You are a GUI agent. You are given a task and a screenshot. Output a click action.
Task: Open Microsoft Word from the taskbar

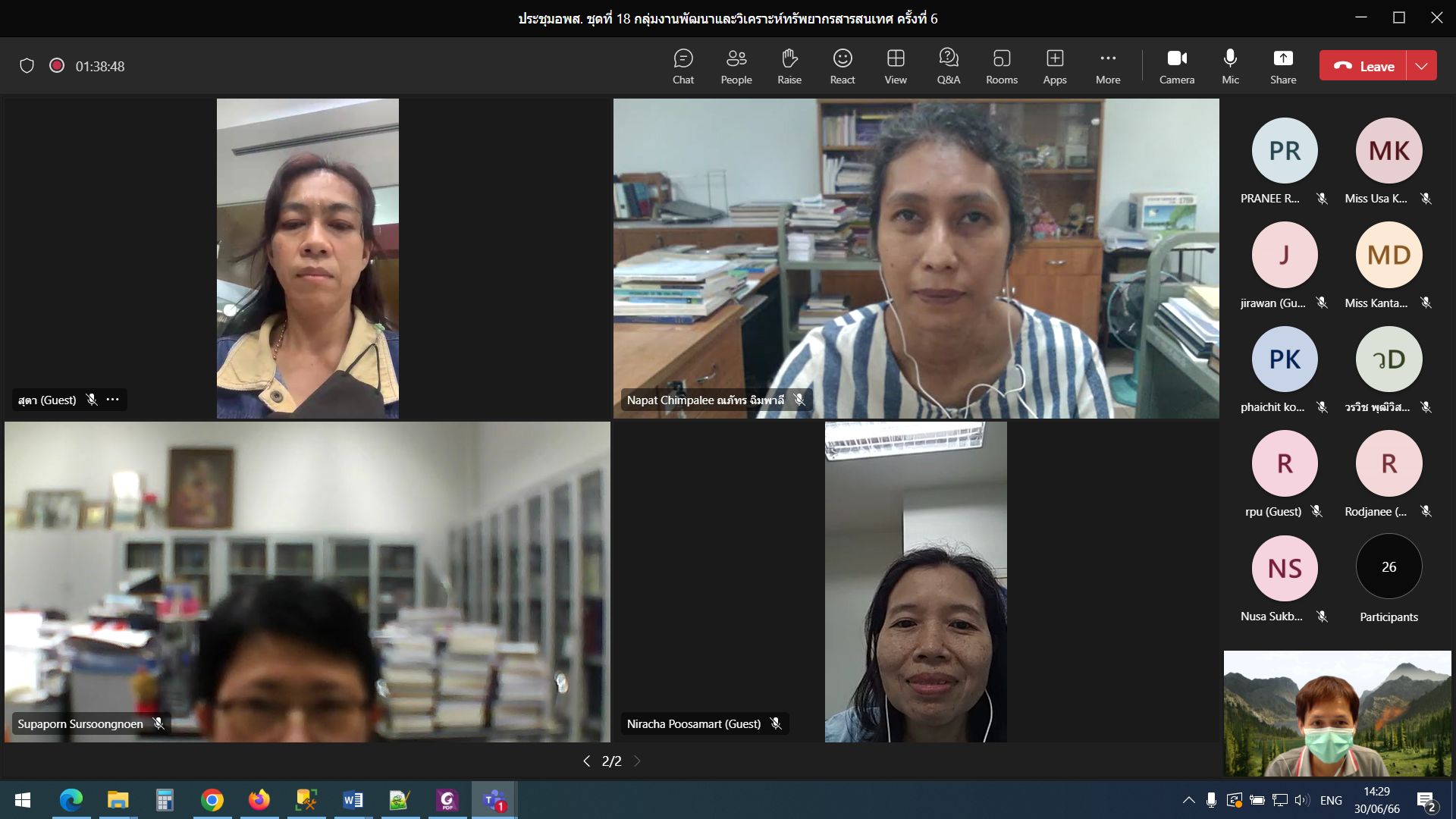(353, 800)
